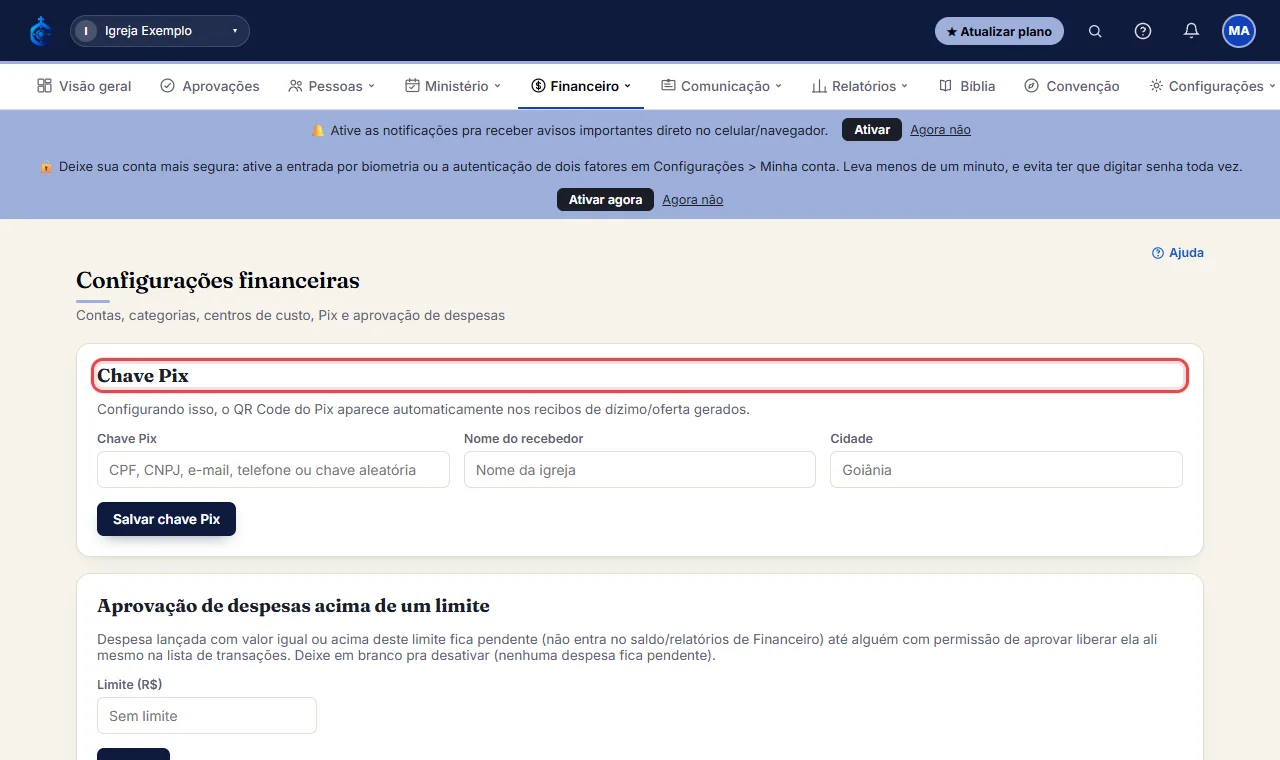This screenshot has height=760, width=1280.
Task: Focus the Nome do recebedor field
Action: point(640,470)
